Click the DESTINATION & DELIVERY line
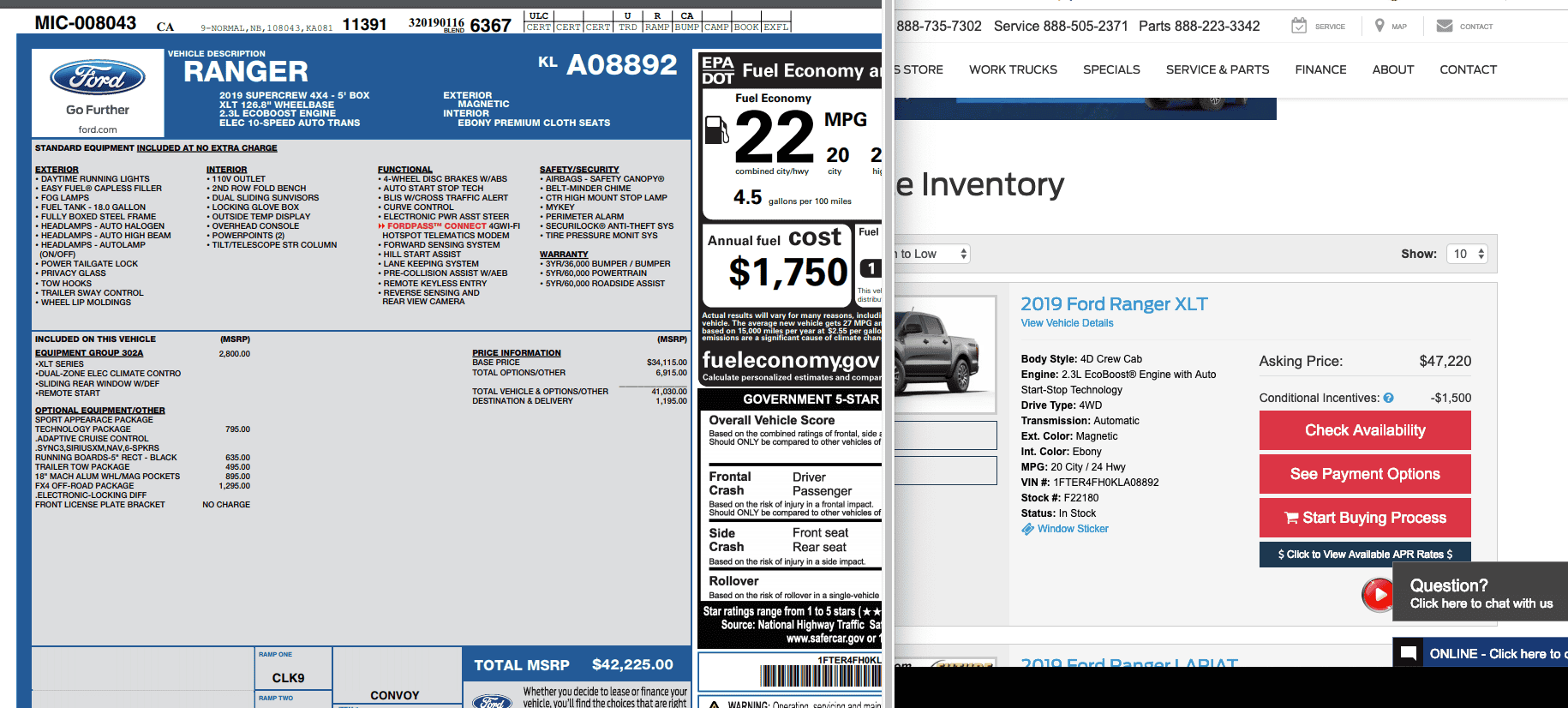This screenshot has height=708, width=1568. coord(579,401)
